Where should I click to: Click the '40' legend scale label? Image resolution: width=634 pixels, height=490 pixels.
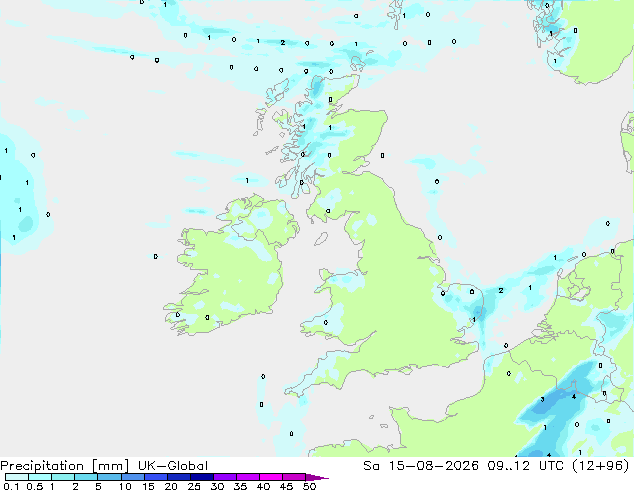click(263, 486)
